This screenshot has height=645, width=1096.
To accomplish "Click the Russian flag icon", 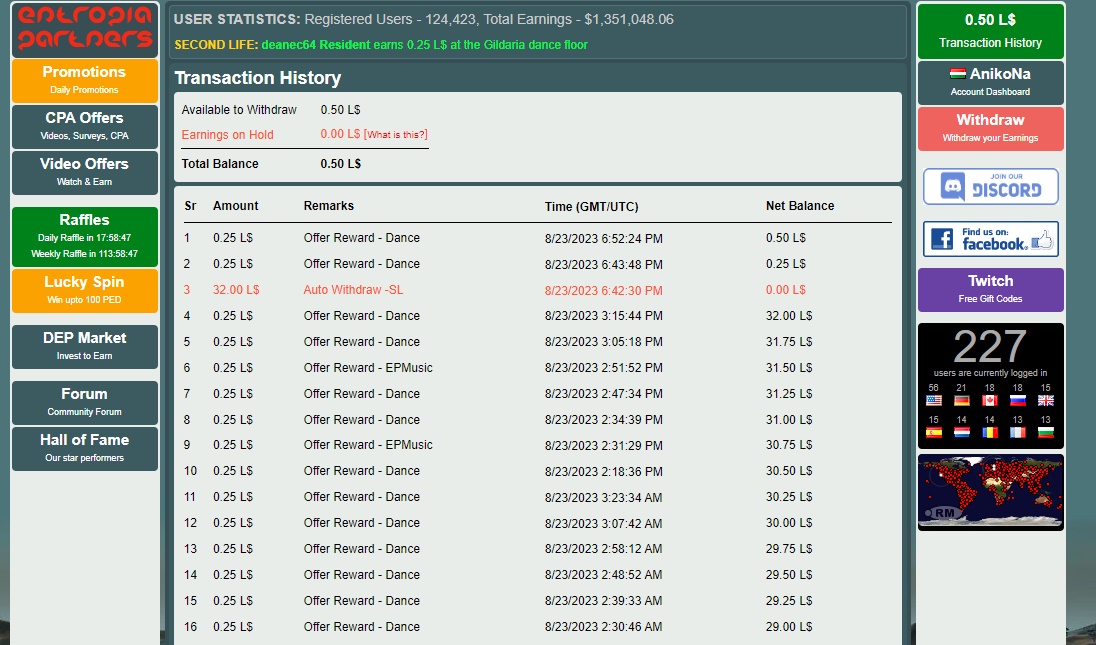I will [1018, 400].
